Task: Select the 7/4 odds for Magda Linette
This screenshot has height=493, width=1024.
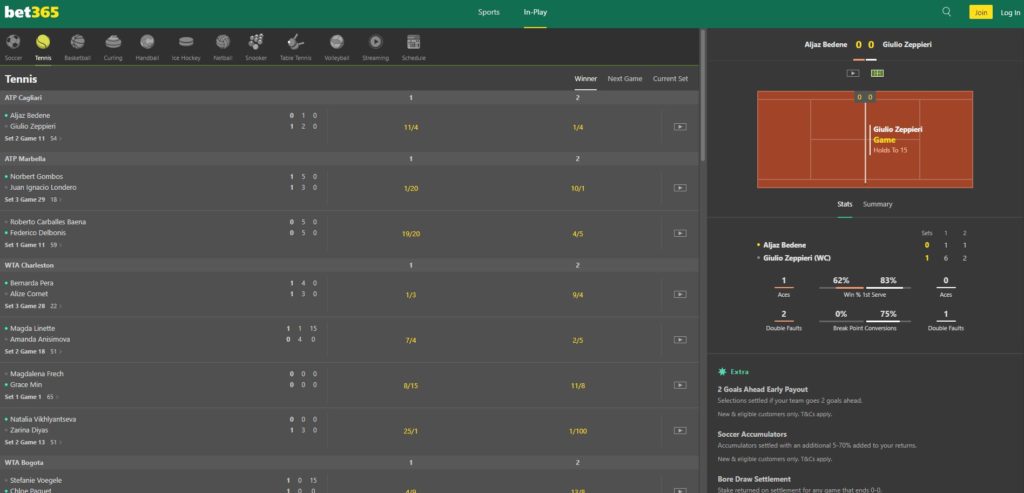Action: click(x=411, y=340)
